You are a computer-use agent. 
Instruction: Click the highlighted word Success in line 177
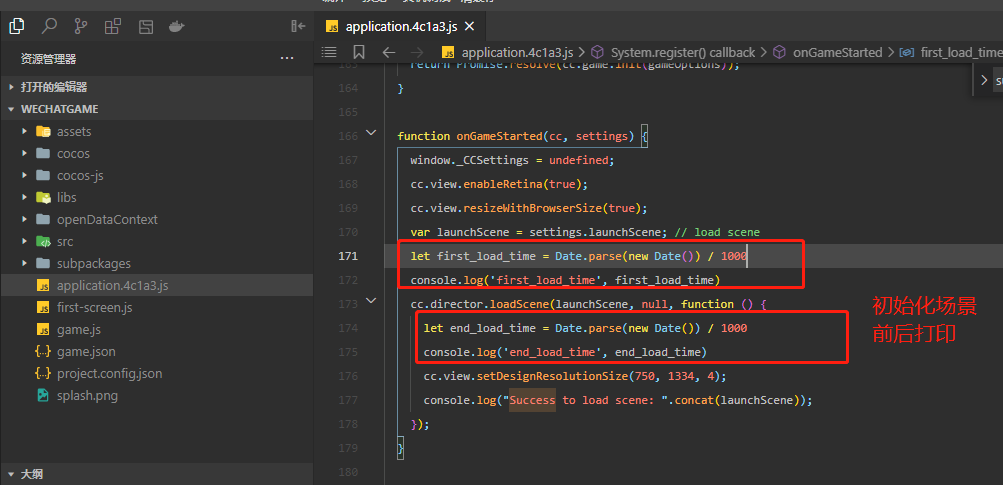coord(533,401)
